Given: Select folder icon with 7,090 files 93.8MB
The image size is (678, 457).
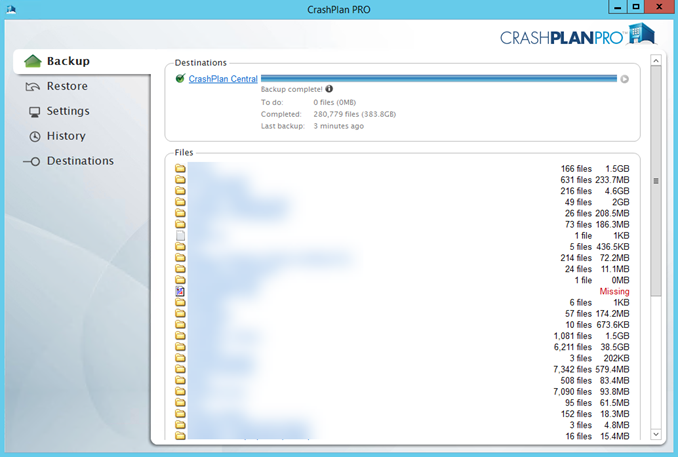Looking at the screenshot, I should (180, 392).
